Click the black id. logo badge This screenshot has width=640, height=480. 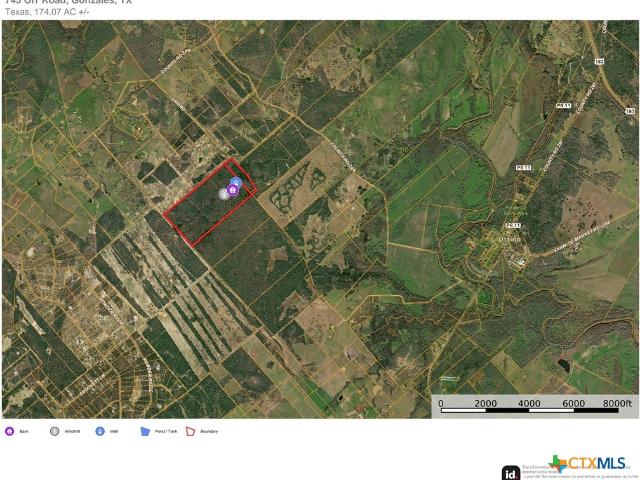point(511,473)
